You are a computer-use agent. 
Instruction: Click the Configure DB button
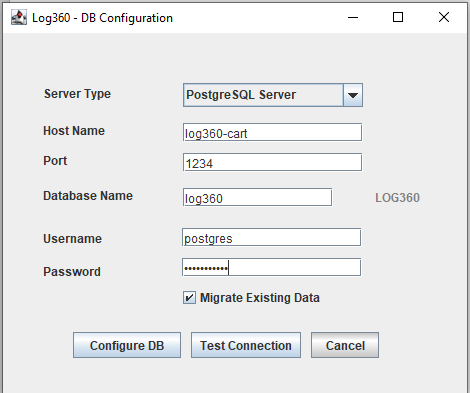click(x=127, y=345)
